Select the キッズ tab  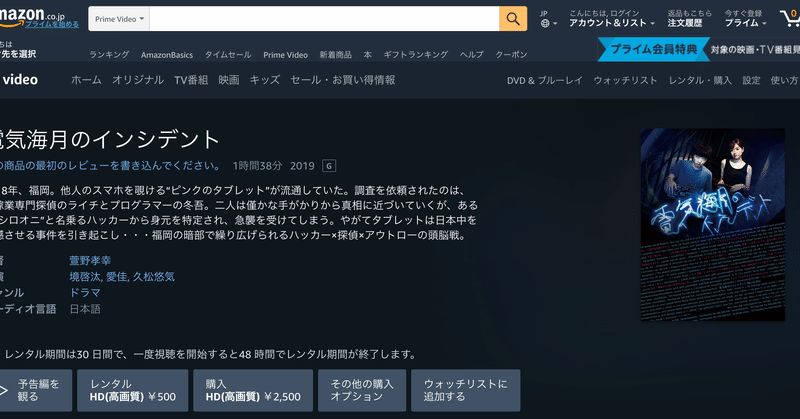(x=264, y=80)
